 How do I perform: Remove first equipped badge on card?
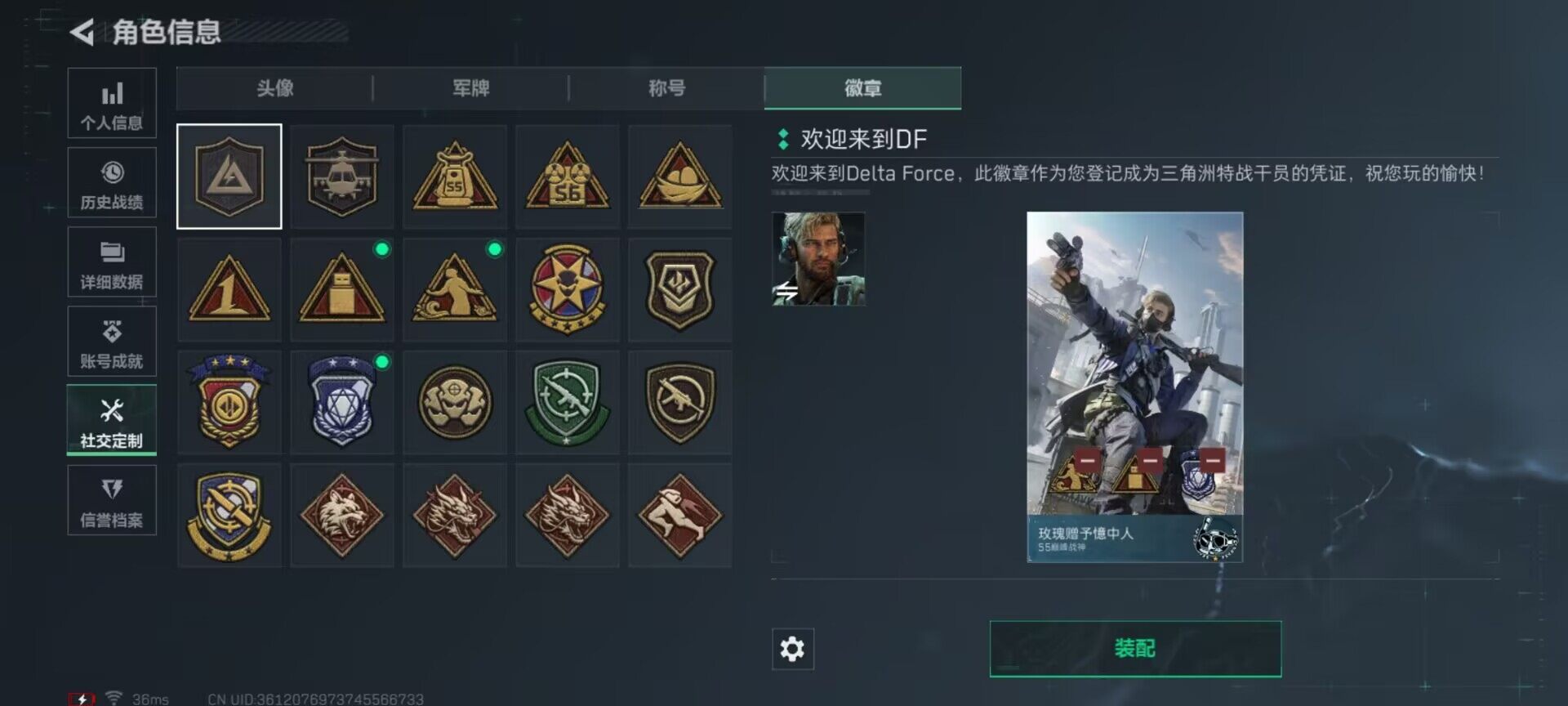click(1086, 460)
